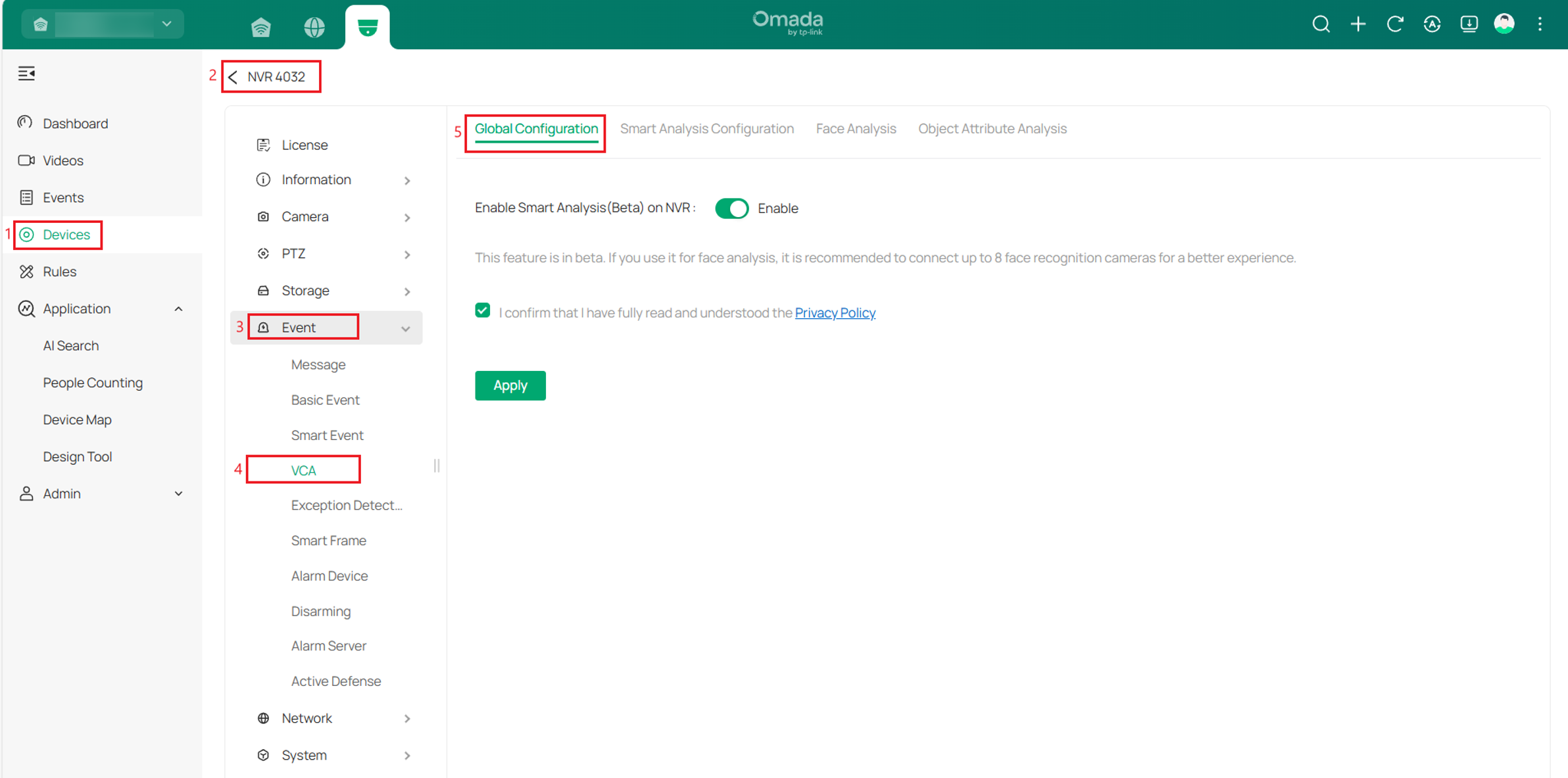
Task: Open the Smart Frame submenu
Action: click(328, 541)
